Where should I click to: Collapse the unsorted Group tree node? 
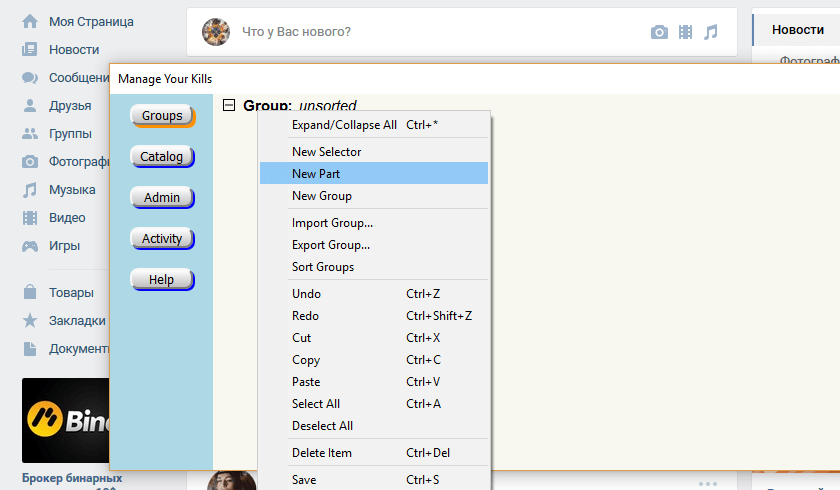[x=229, y=105]
